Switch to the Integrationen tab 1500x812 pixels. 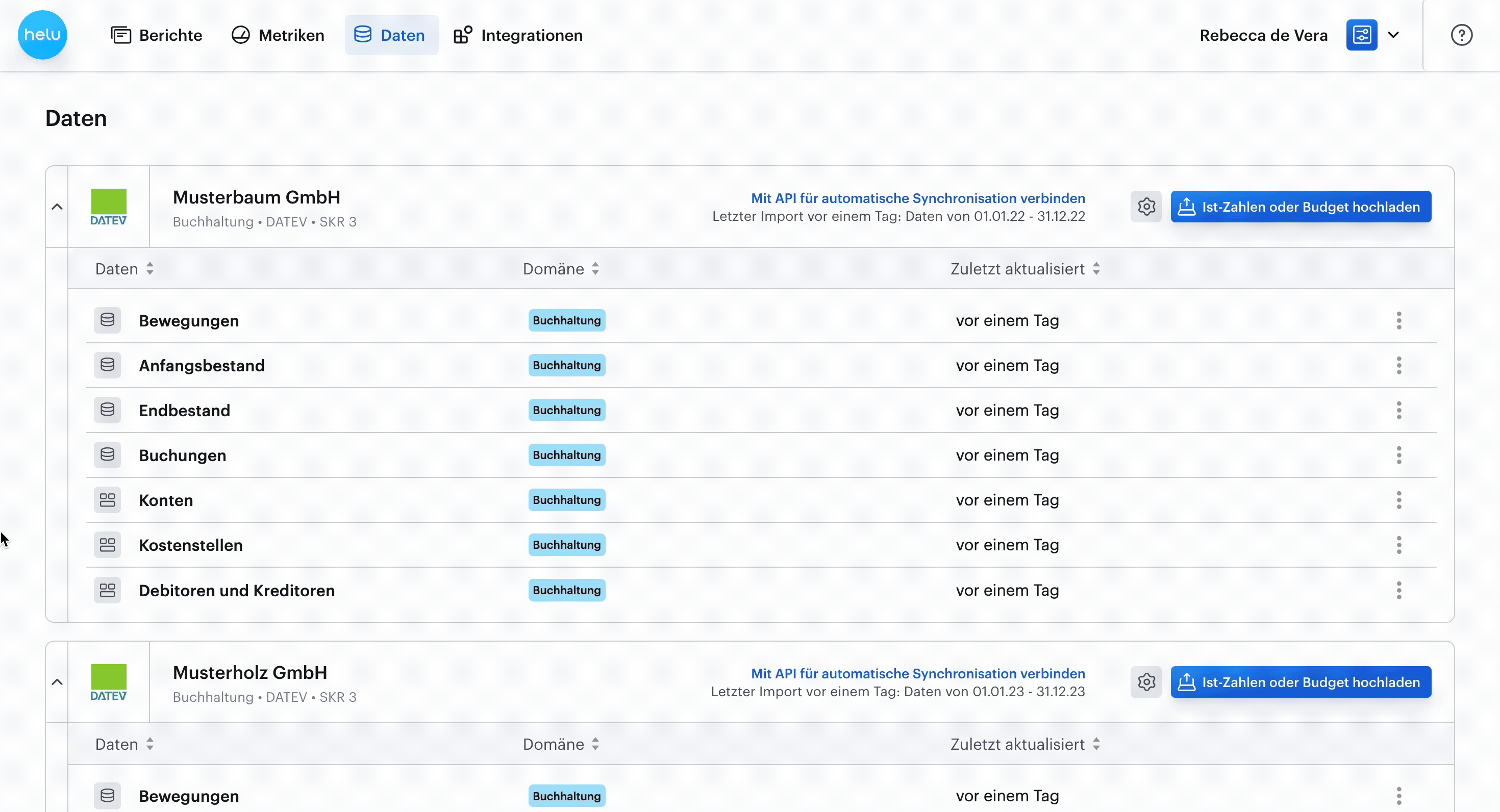(x=518, y=35)
